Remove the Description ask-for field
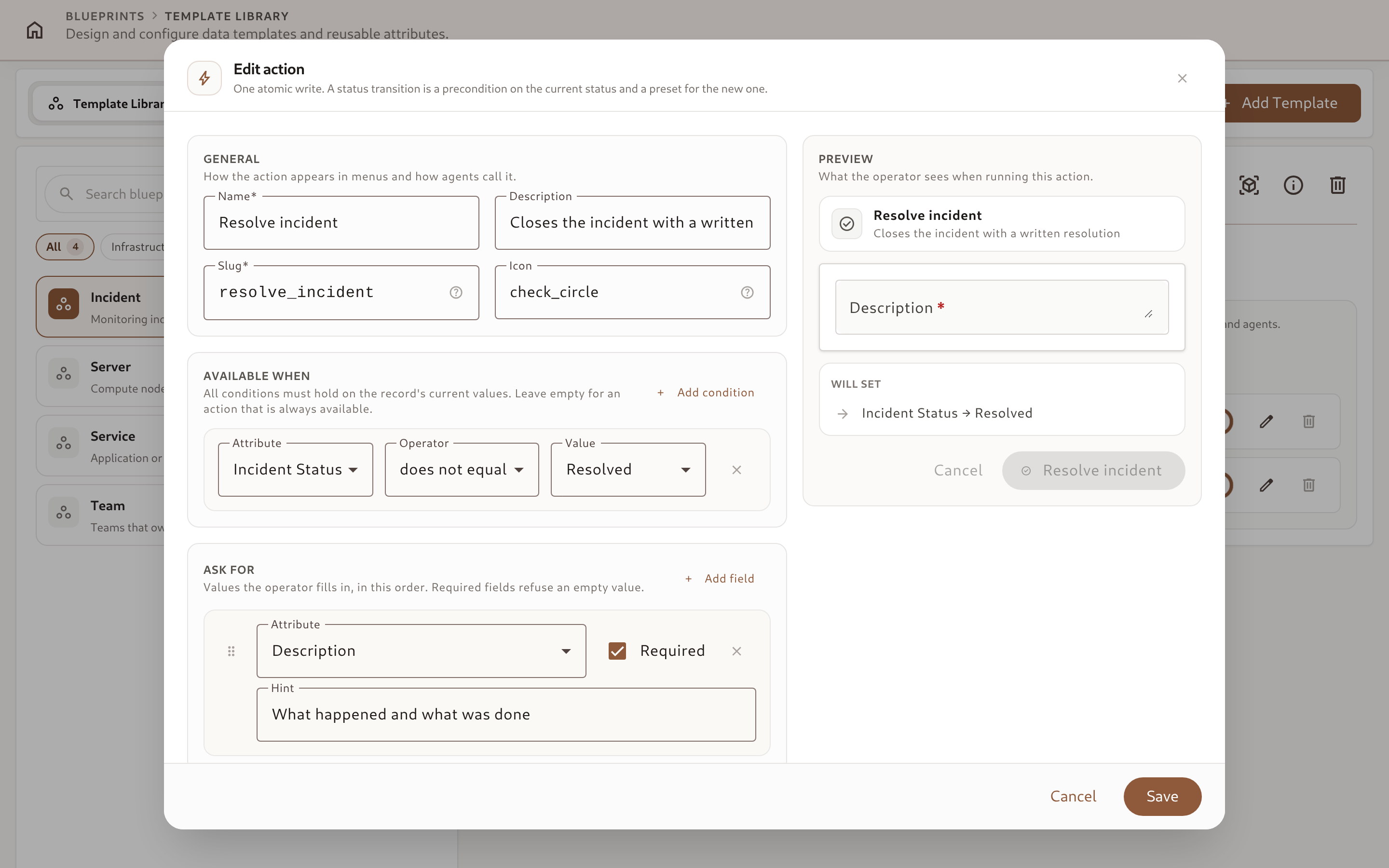 (x=736, y=651)
